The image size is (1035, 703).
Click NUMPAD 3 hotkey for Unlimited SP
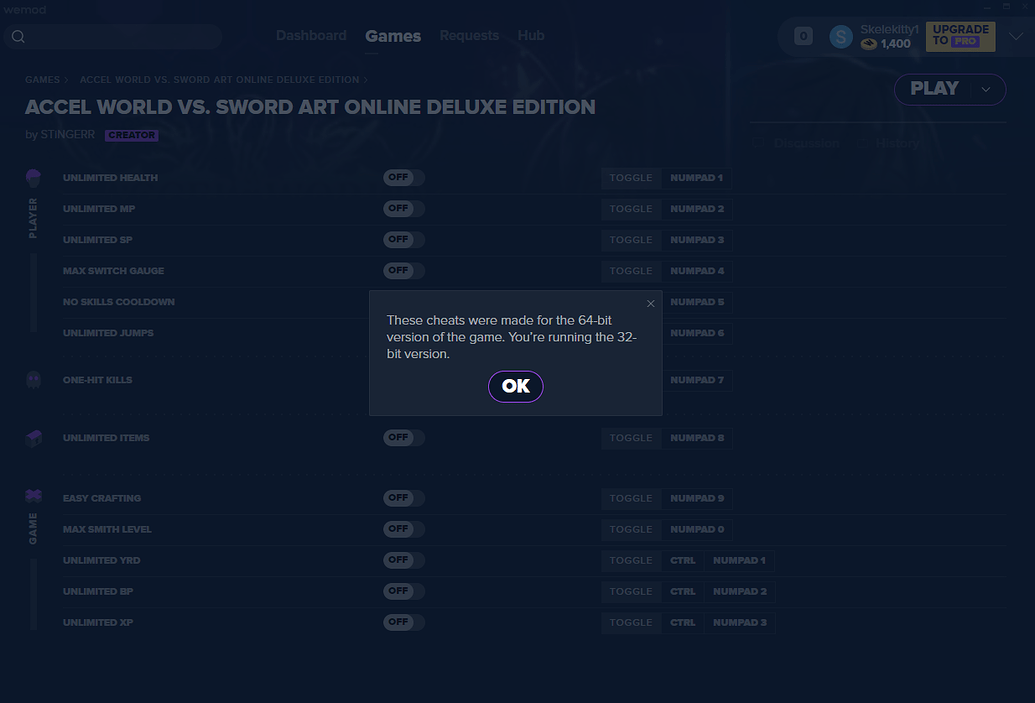tap(697, 240)
